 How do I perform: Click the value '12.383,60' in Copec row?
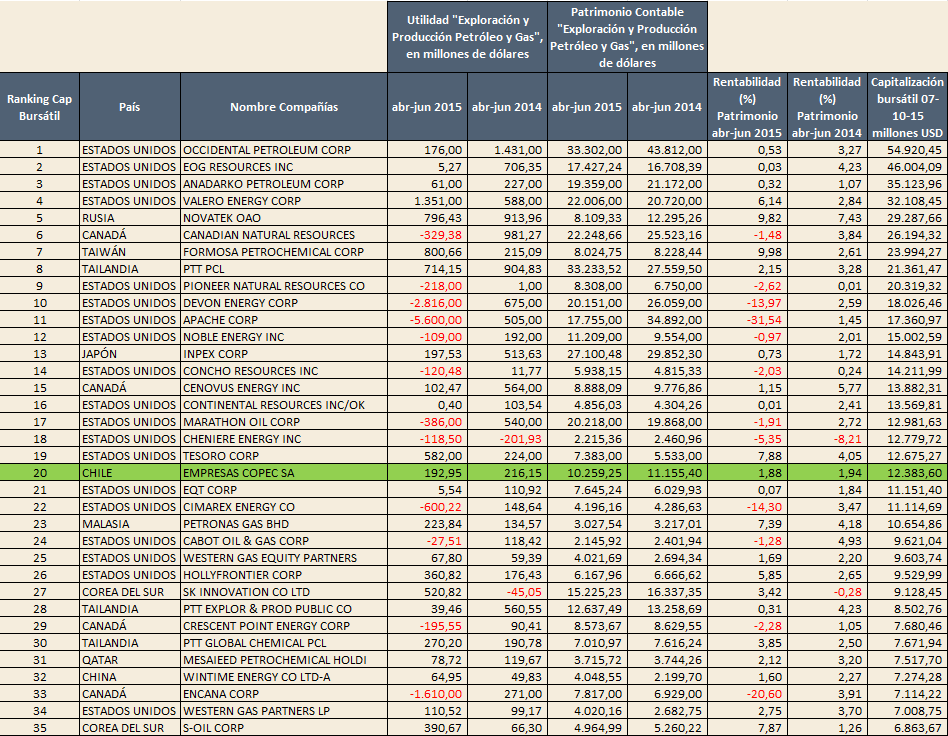pos(907,473)
